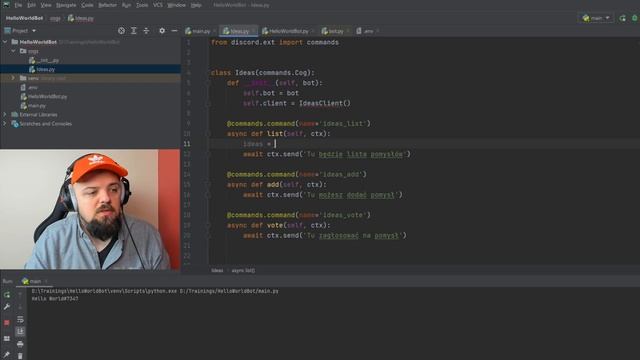The width and height of the screenshot is (640, 360).
Task: Open the main run configuration dropdown
Action: click(596, 18)
